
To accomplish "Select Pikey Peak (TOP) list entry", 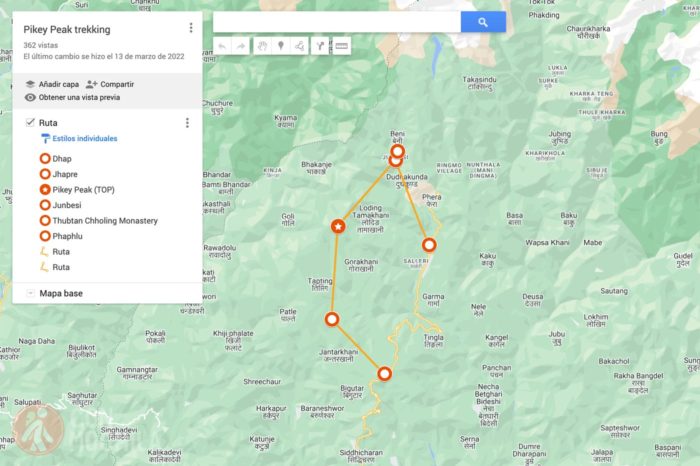I will [x=83, y=190].
